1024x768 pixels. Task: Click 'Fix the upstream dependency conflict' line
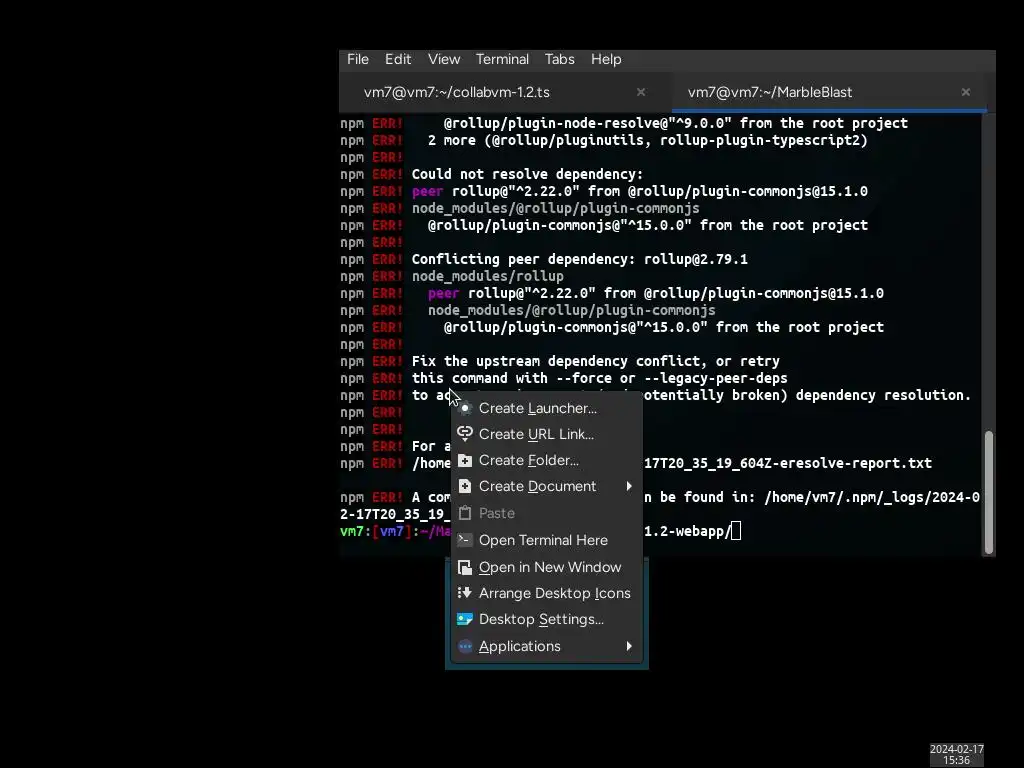pyautogui.click(x=596, y=361)
